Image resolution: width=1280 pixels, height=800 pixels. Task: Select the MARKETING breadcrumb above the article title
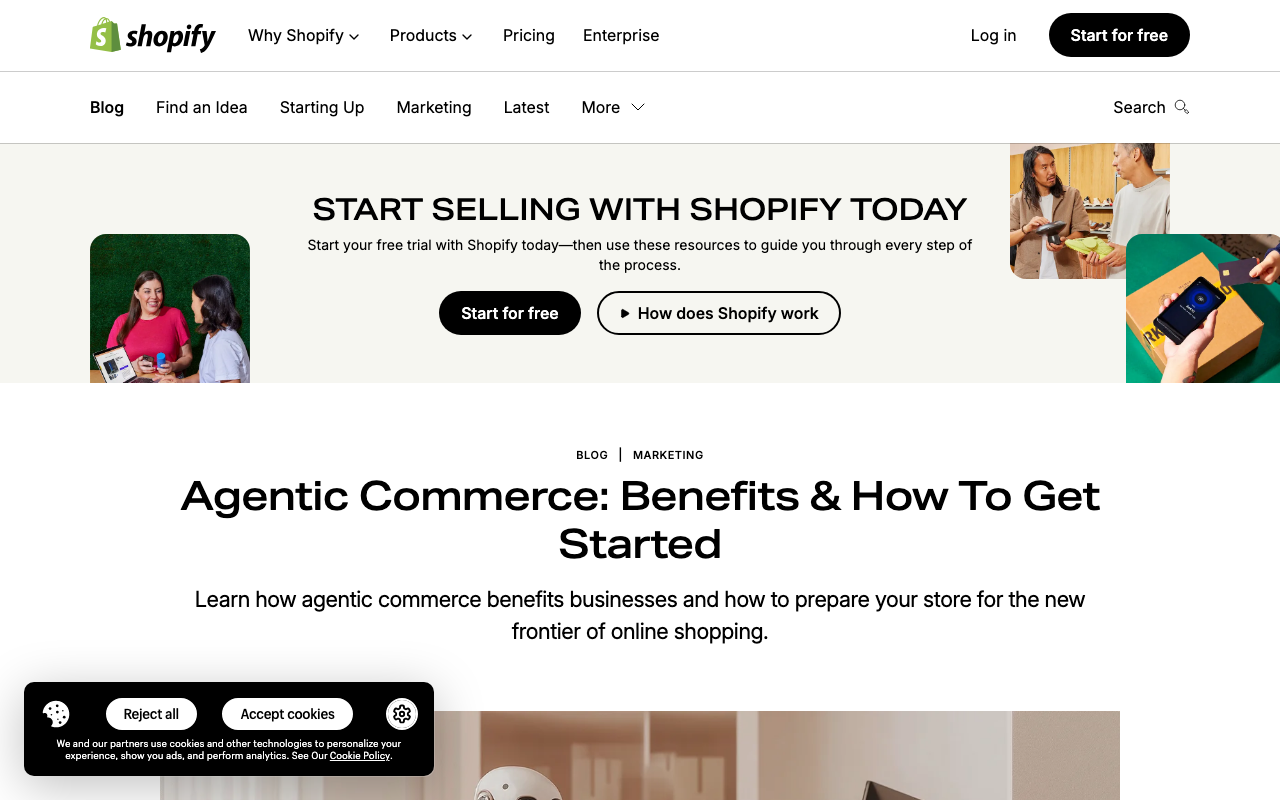(x=668, y=455)
